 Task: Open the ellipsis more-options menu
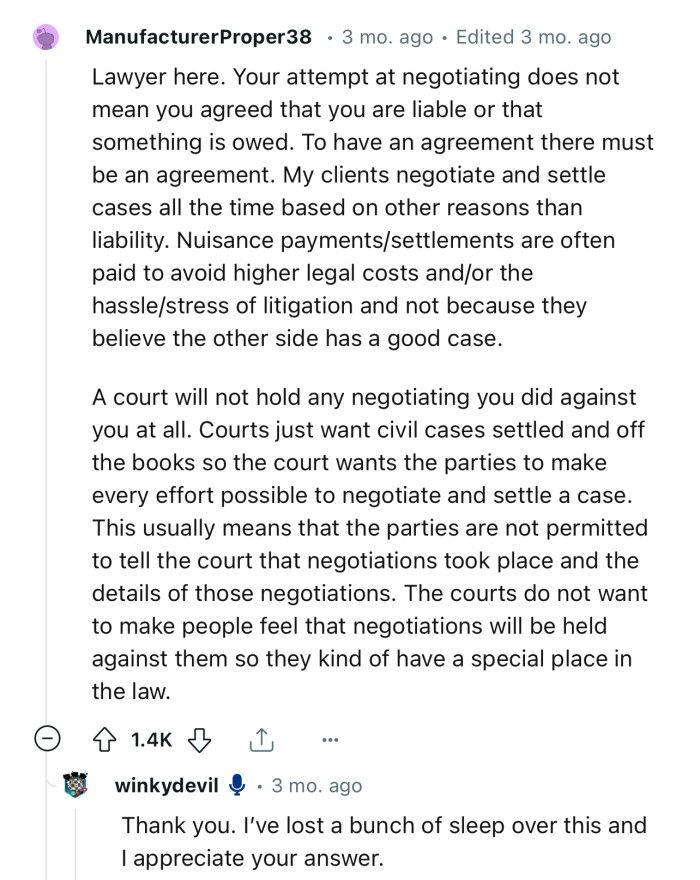pos(330,740)
